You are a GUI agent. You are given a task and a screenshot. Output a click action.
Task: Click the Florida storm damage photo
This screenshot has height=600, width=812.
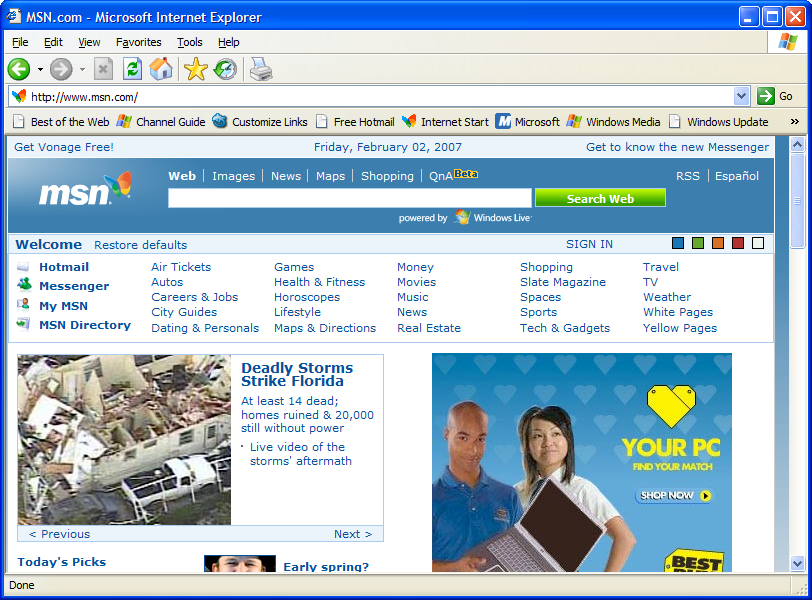pyautogui.click(x=124, y=440)
